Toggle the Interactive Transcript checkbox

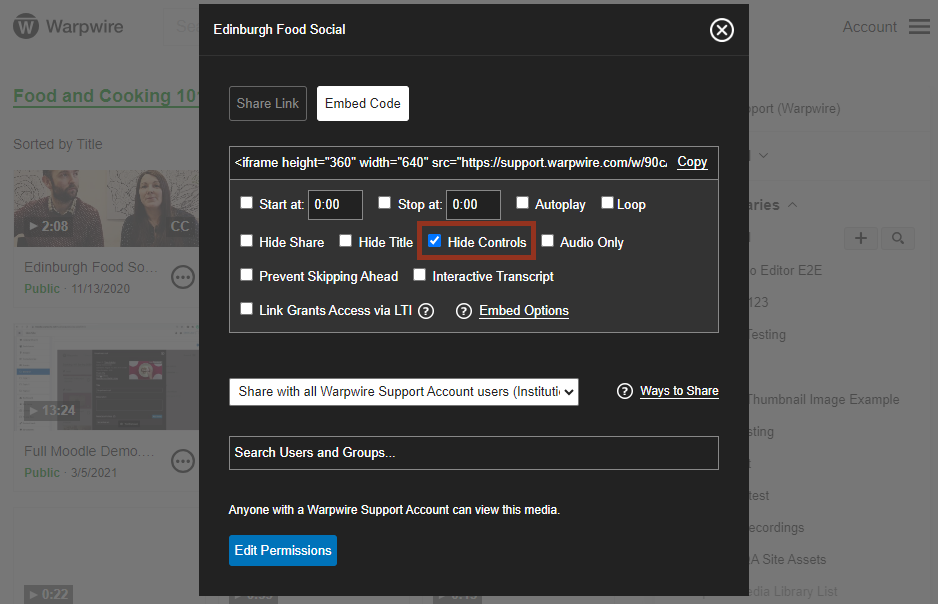(x=419, y=274)
